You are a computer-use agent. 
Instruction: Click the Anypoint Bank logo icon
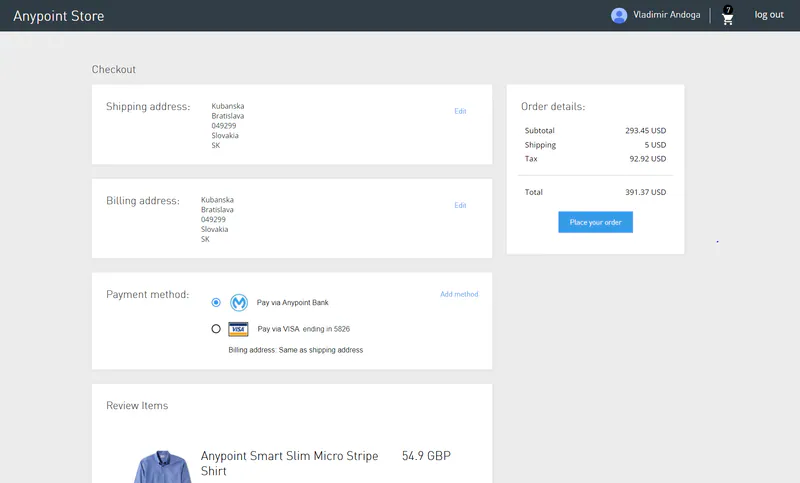pyautogui.click(x=239, y=302)
